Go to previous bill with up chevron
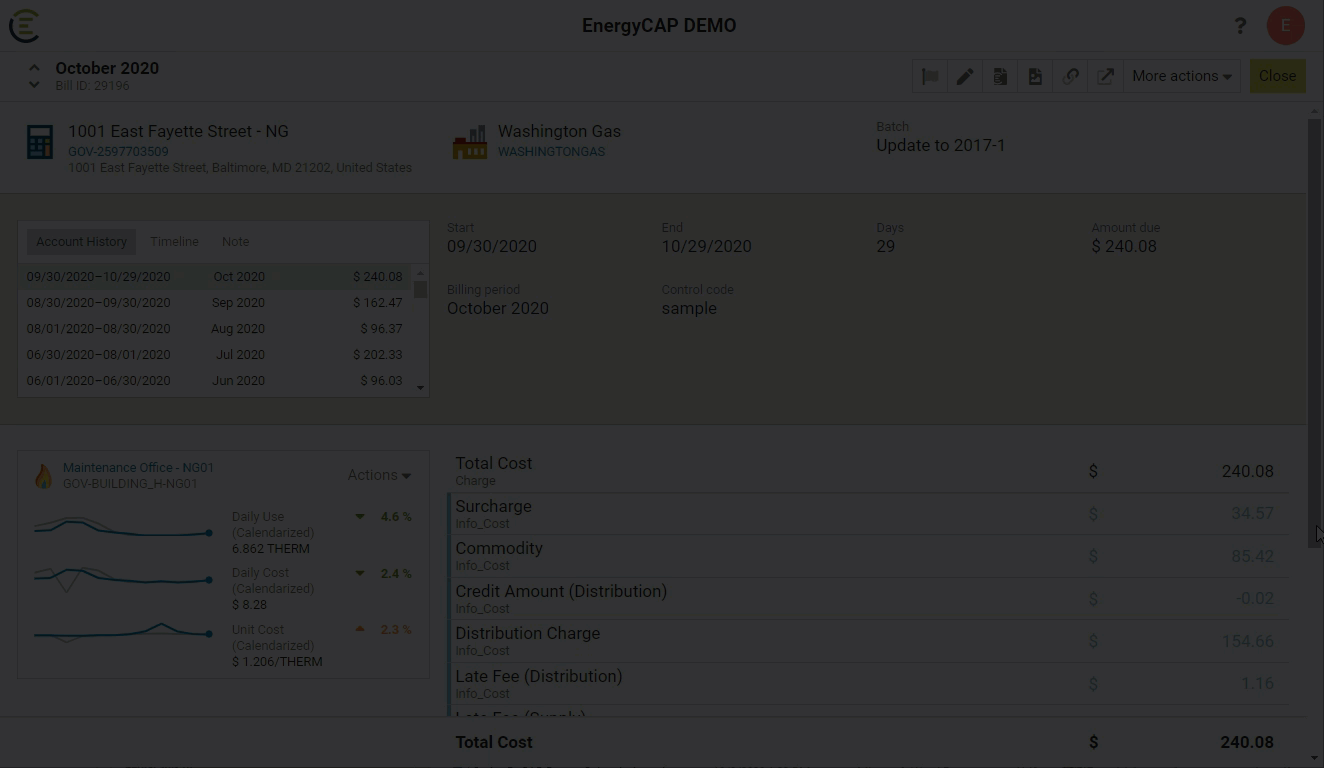Screen dimensions: 1324x768 click(x=34, y=68)
